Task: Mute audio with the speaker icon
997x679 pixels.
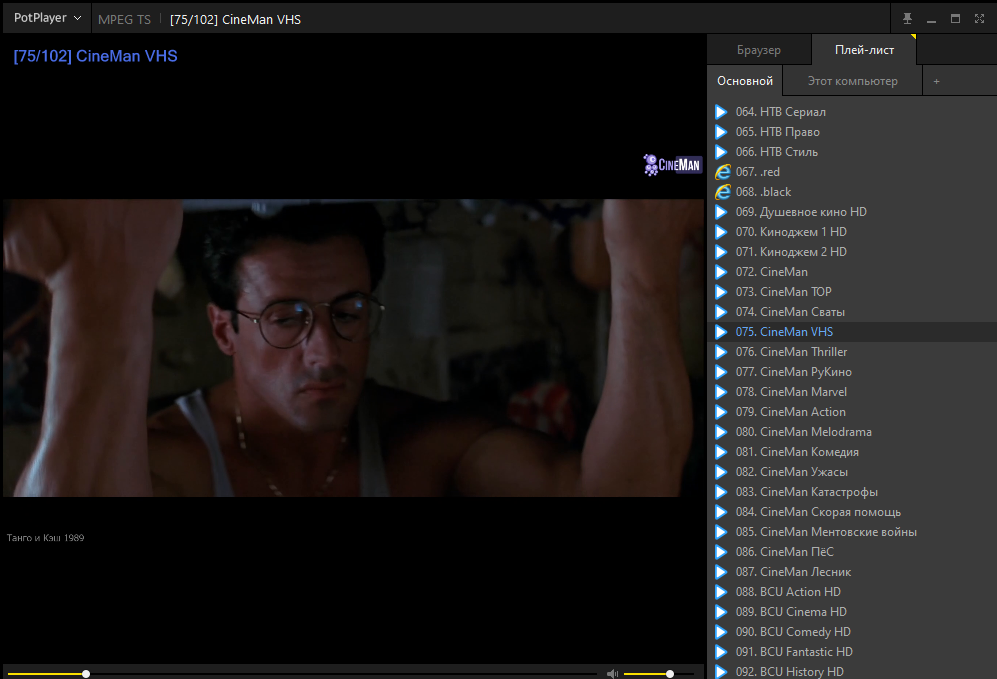Action: pyautogui.click(x=612, y=673)
